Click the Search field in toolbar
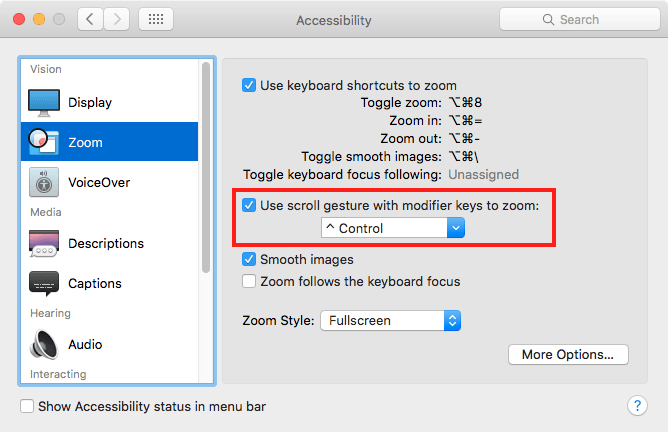Viewport: 668px width, 432px height. click(x=578, y=20)
